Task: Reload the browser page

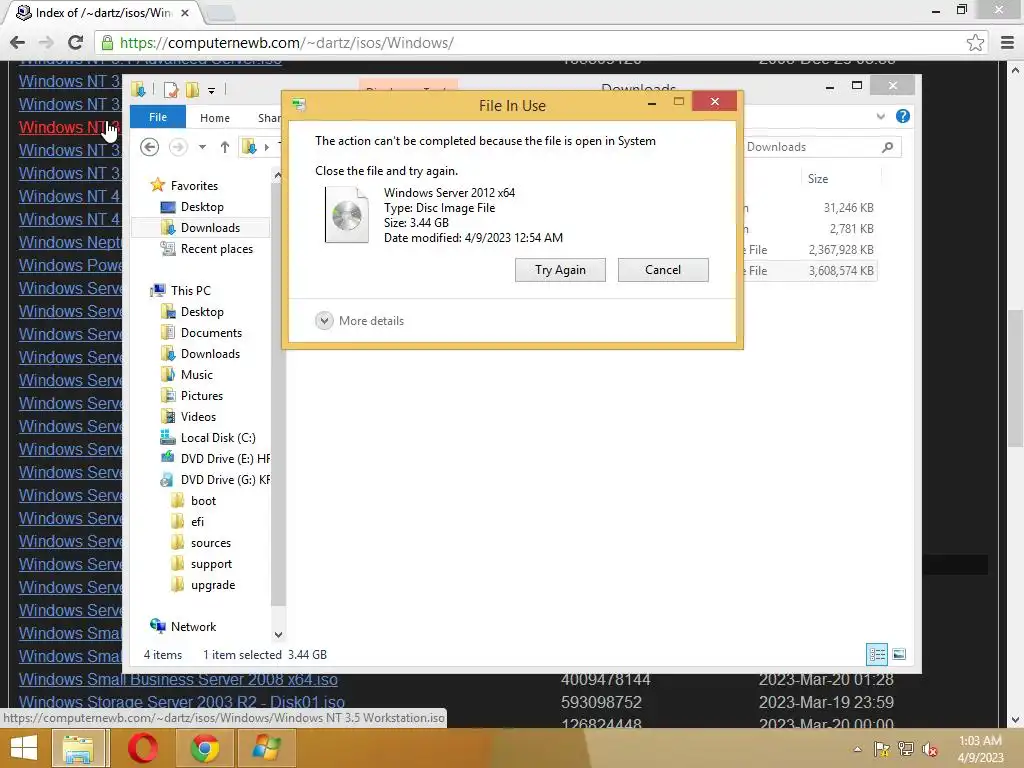Action: click(x=75, y=42)
